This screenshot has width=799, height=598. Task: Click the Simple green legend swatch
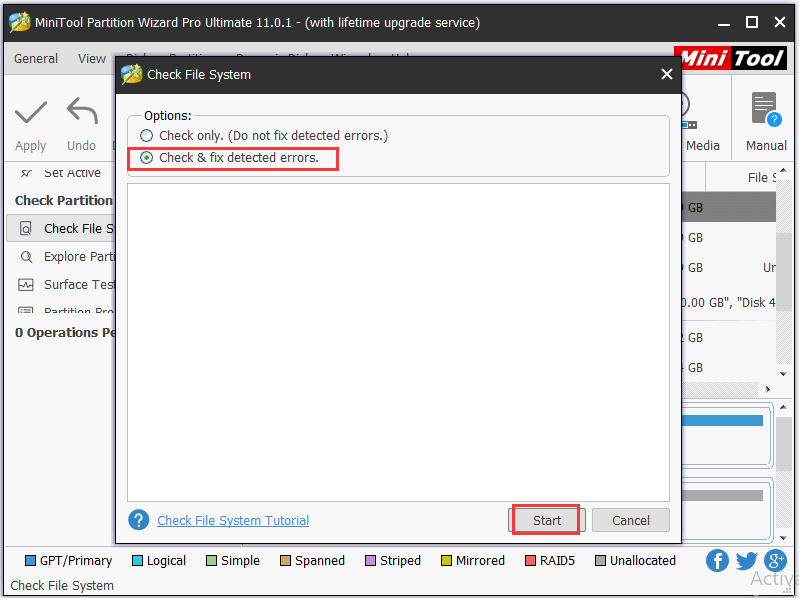point(211,561)
